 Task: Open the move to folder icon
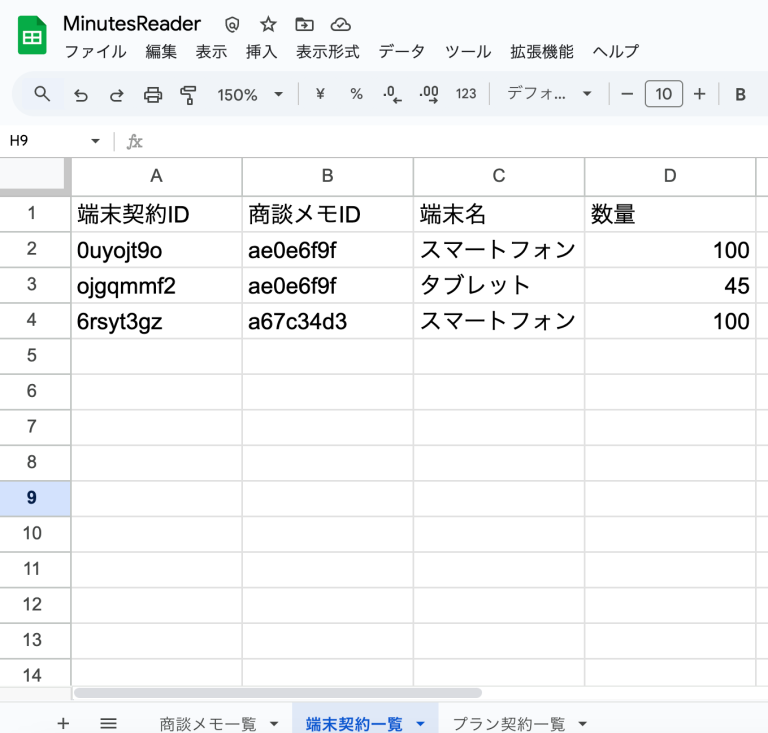pos(304,25)
